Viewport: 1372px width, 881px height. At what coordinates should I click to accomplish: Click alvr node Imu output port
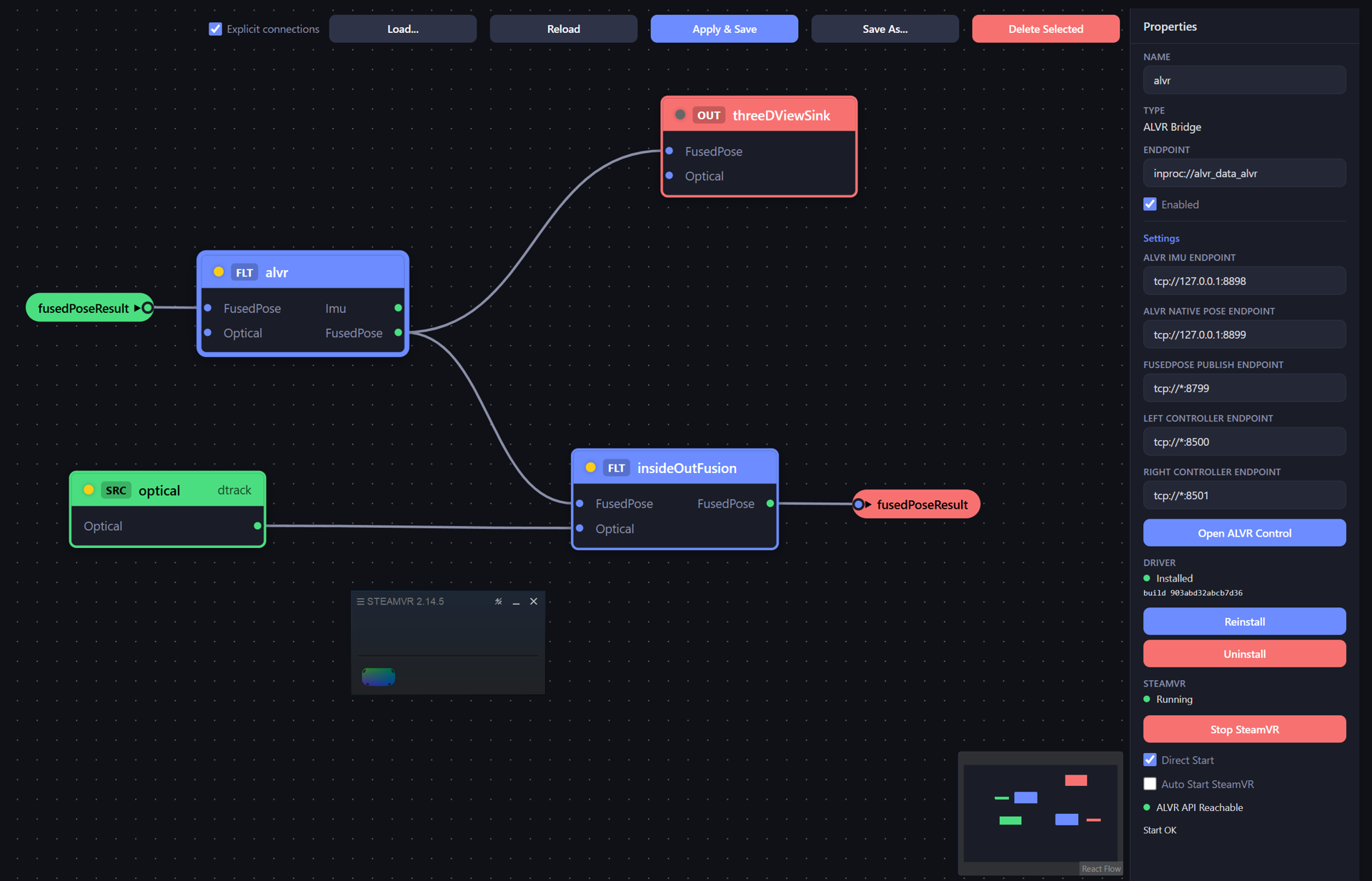398,308
